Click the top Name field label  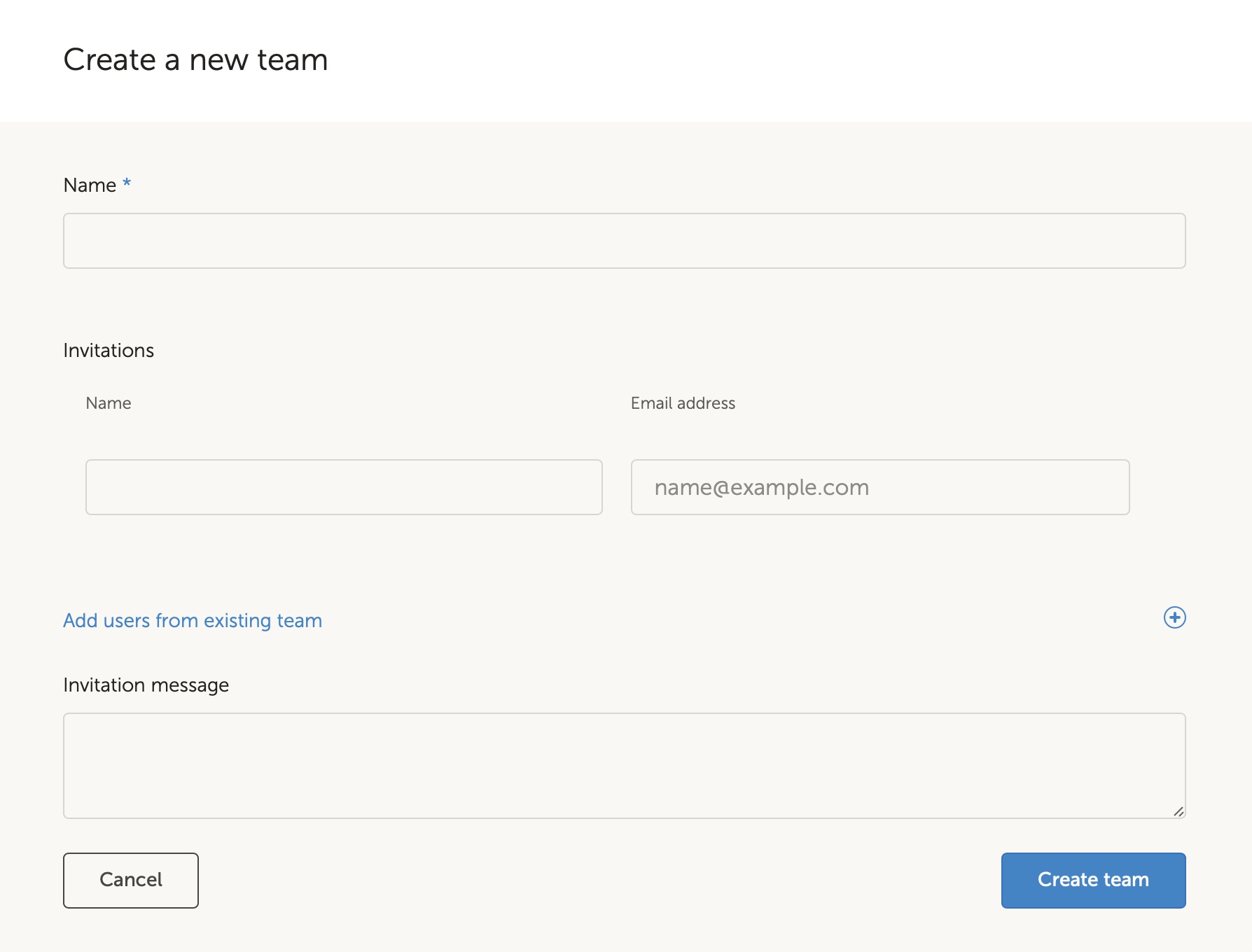(90, 185)
